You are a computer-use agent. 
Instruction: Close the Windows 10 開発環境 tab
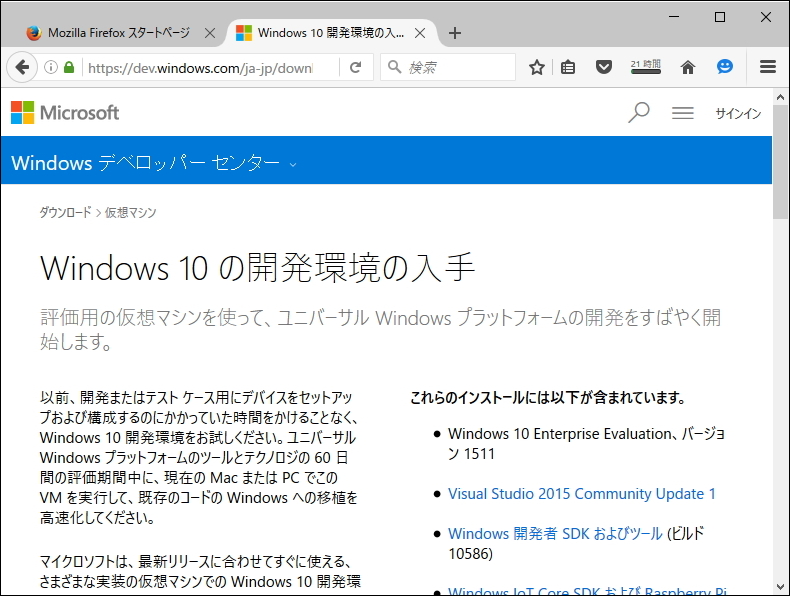[x=420, y=33]
